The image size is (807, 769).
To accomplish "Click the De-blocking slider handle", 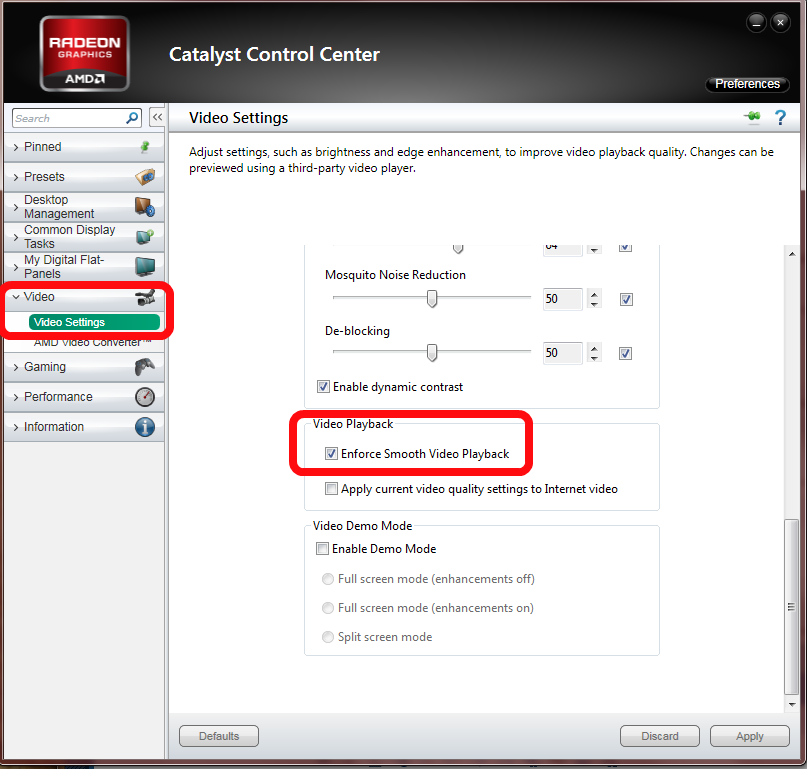I will pos(432,352).
